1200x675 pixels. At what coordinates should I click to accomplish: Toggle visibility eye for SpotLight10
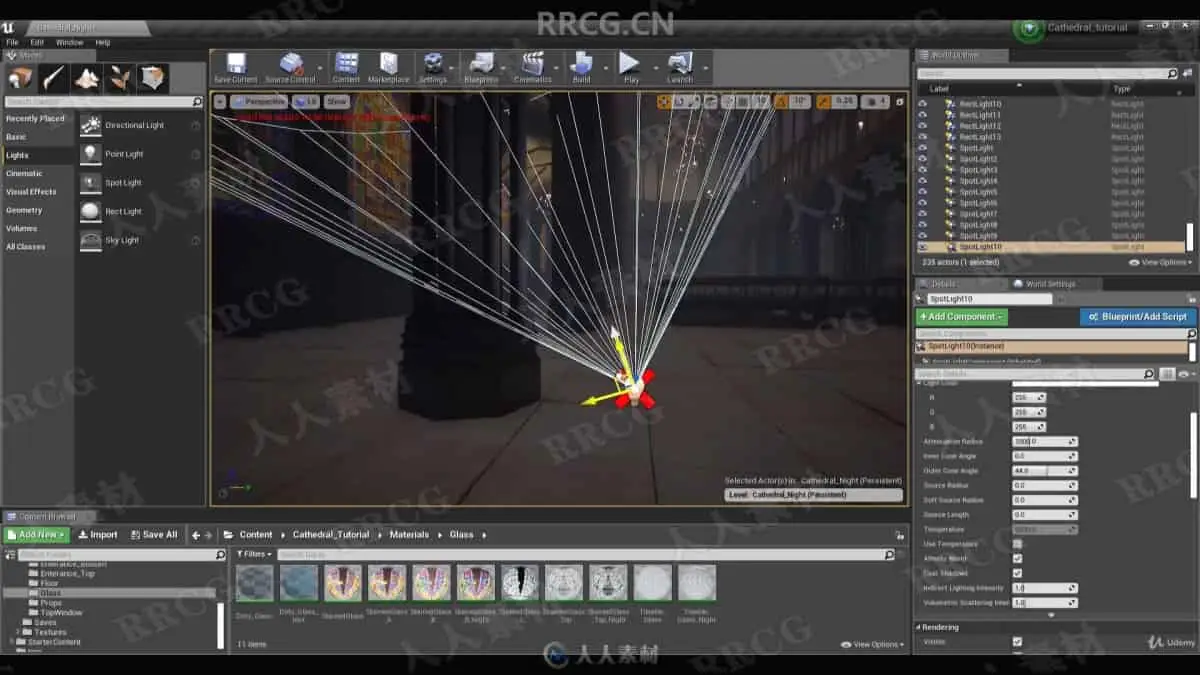(x=922, y=247)
